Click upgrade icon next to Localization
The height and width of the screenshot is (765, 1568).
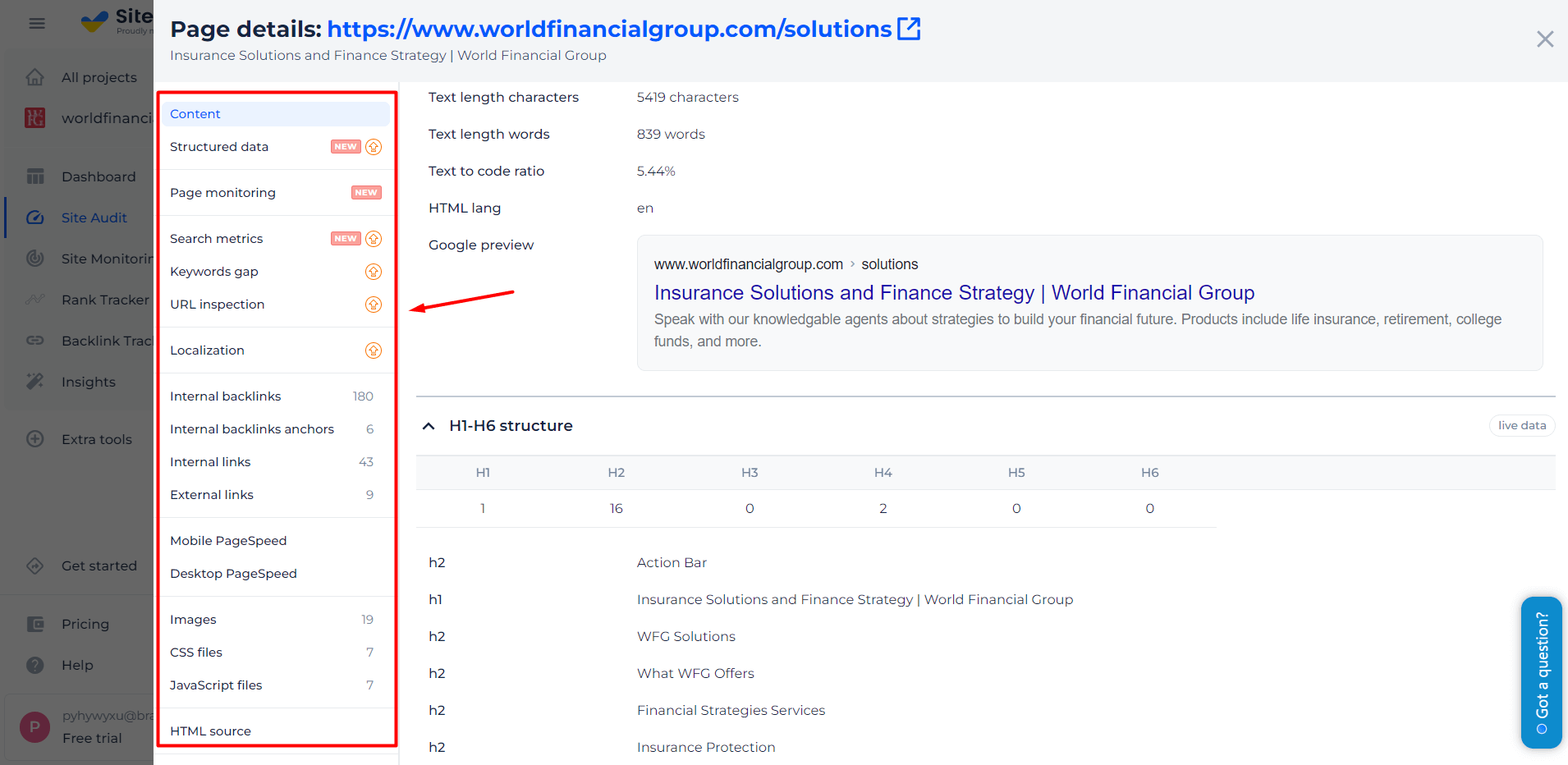[374, 350]
